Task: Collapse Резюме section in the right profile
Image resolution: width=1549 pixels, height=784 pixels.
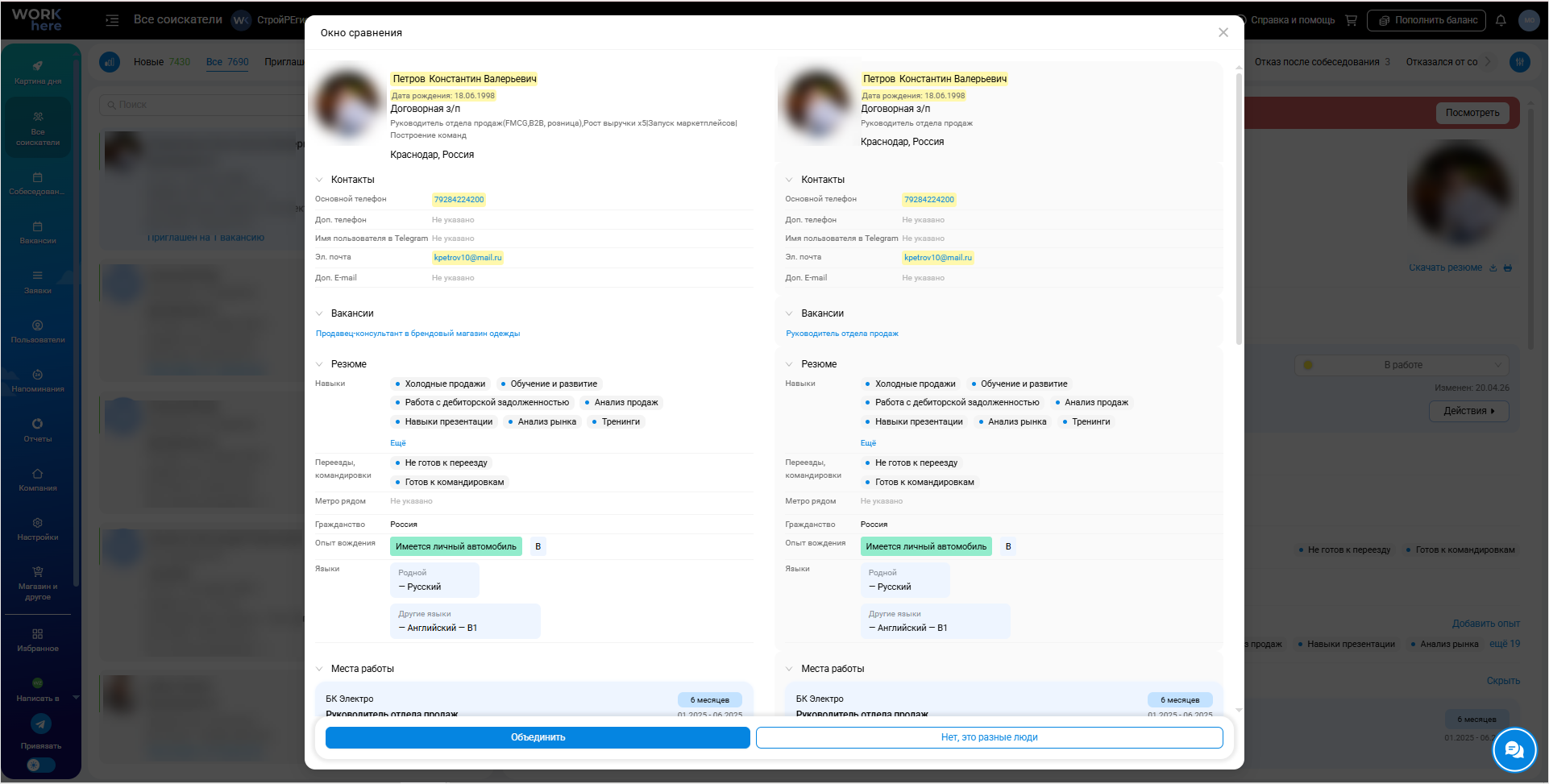Action: [789, 364]
